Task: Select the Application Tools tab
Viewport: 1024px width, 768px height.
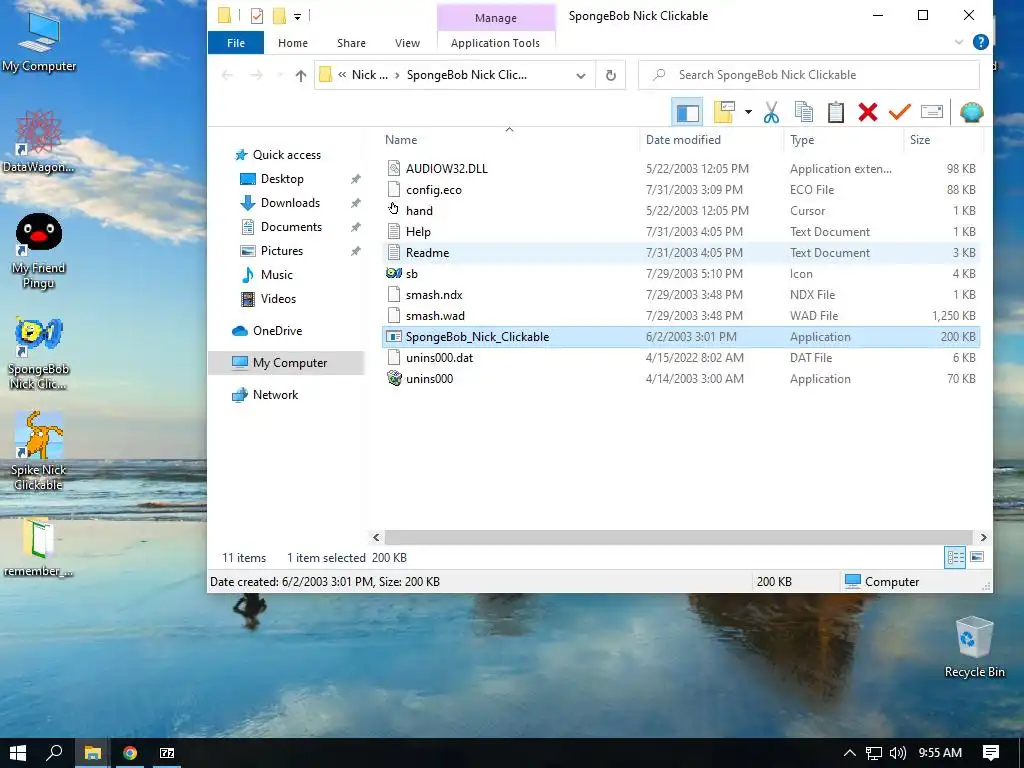Action: click(495, 43)
